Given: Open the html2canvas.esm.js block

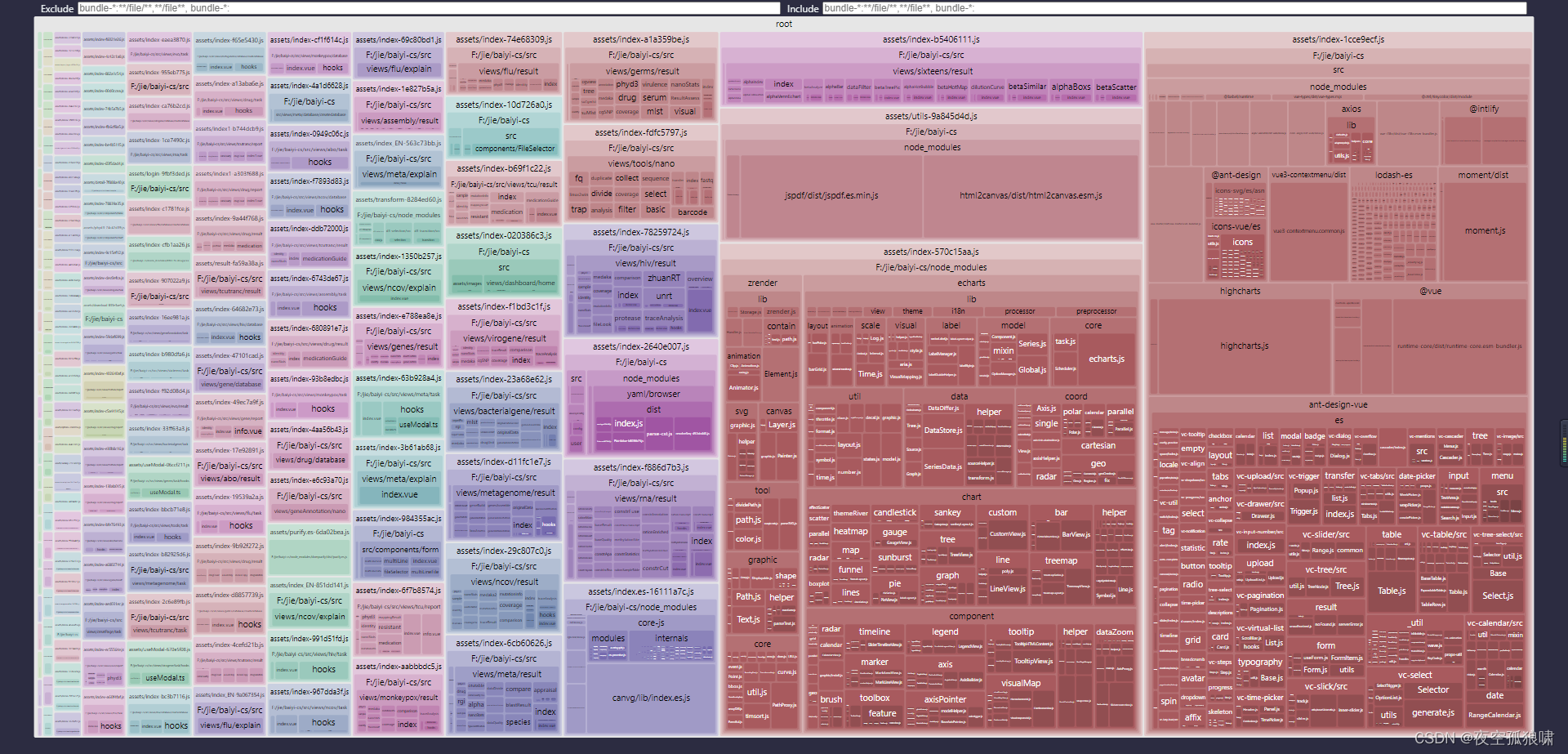Looking at the screenshot, I should coord(1031,196).
